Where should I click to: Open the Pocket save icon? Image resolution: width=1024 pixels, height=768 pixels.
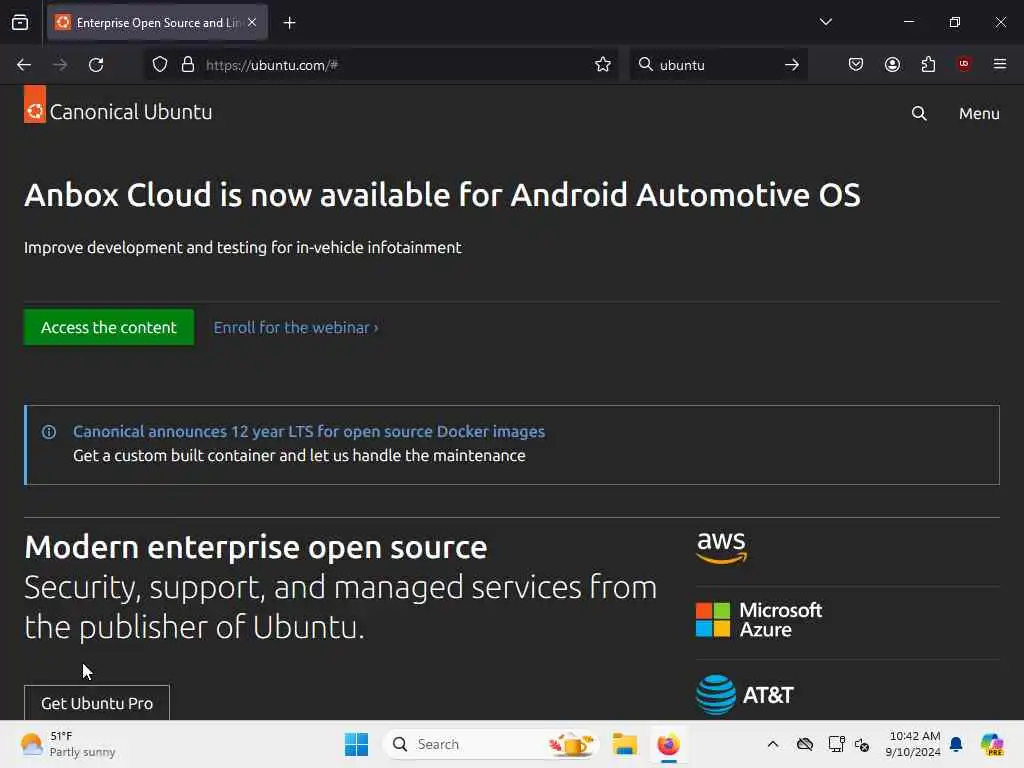tap(856, 65)
